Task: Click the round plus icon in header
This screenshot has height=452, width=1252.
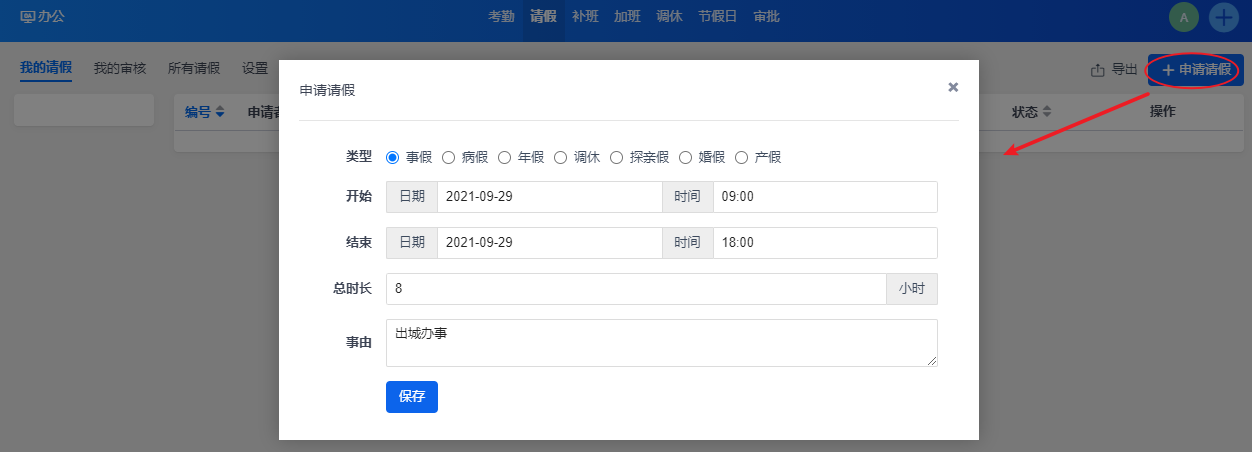Action: pos(1224,17)
